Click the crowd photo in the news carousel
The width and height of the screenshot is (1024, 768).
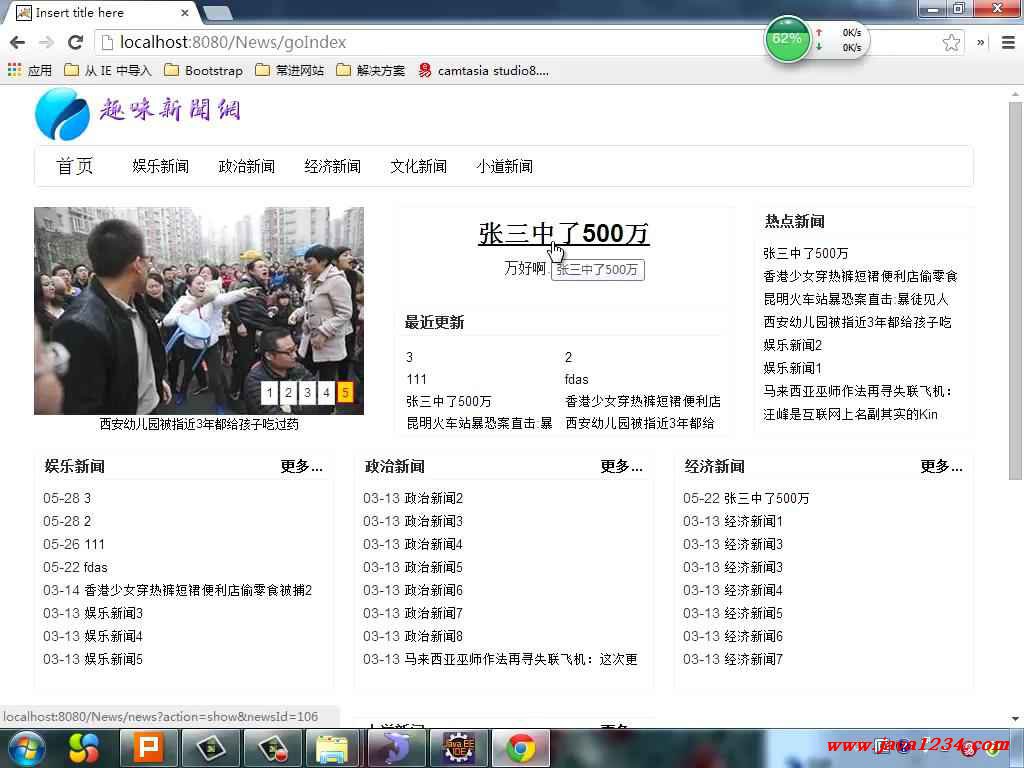click(x=199, y=311)
